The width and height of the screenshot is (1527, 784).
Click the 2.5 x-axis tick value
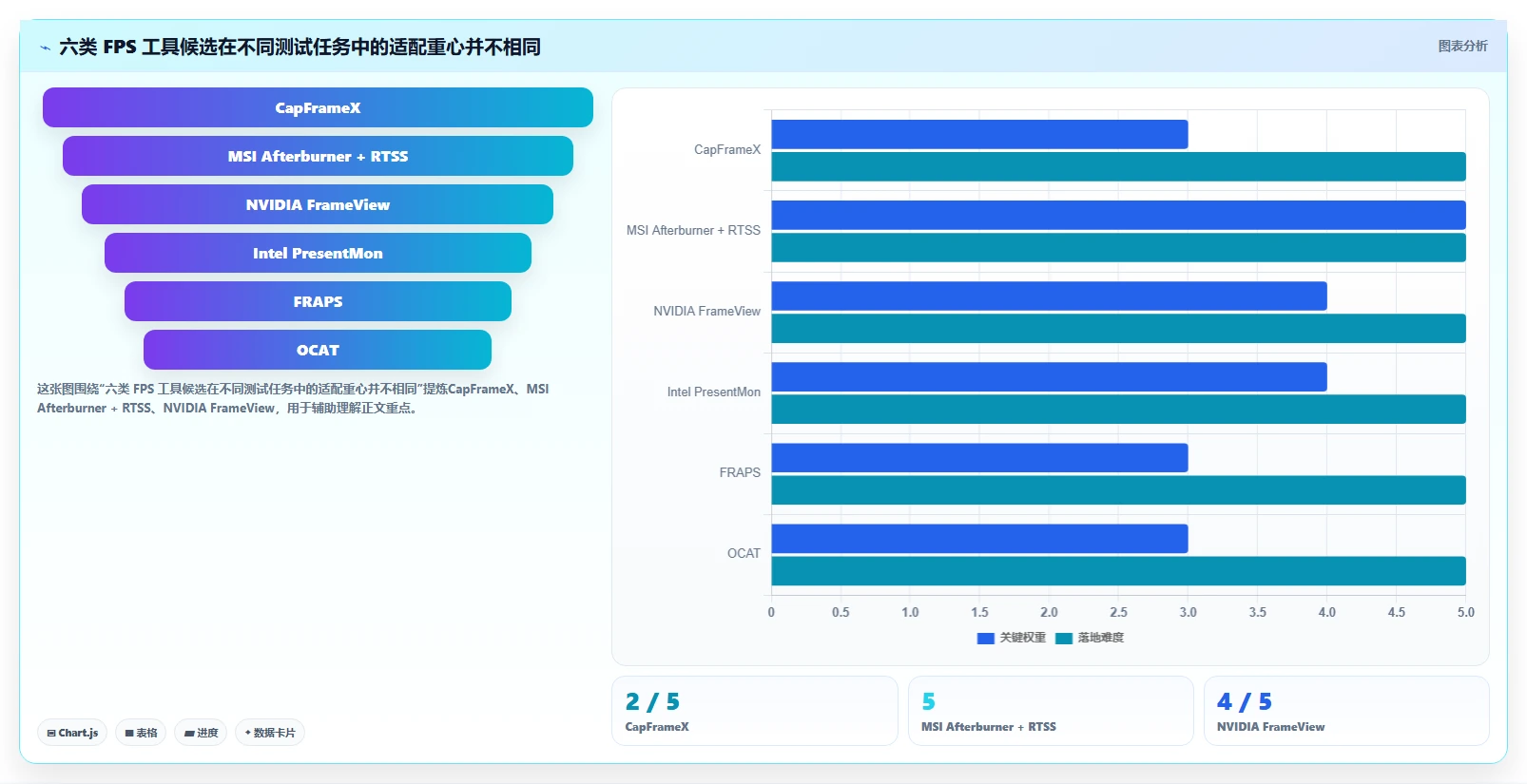coord(1118,612)
